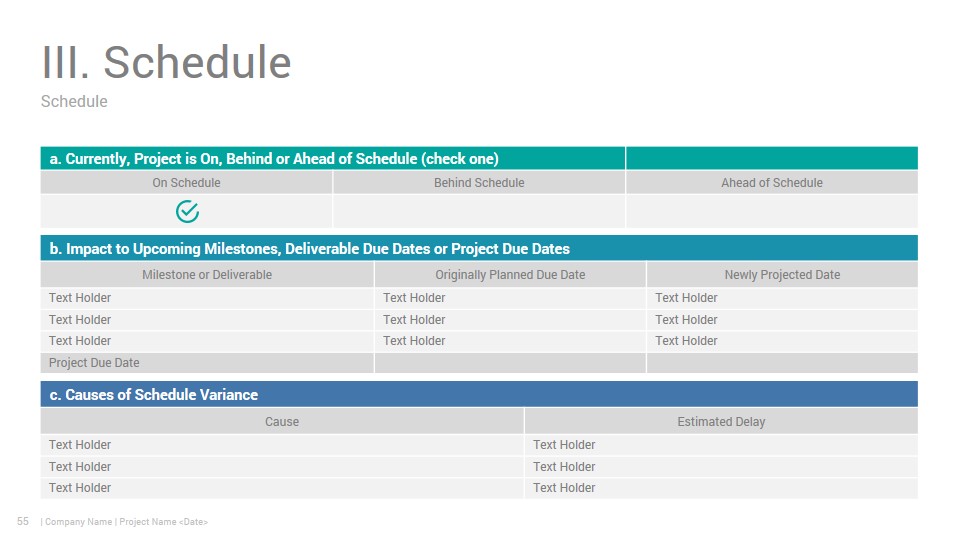Click the Behind Schedule column header
960x540 pixels.
(479, 182)
